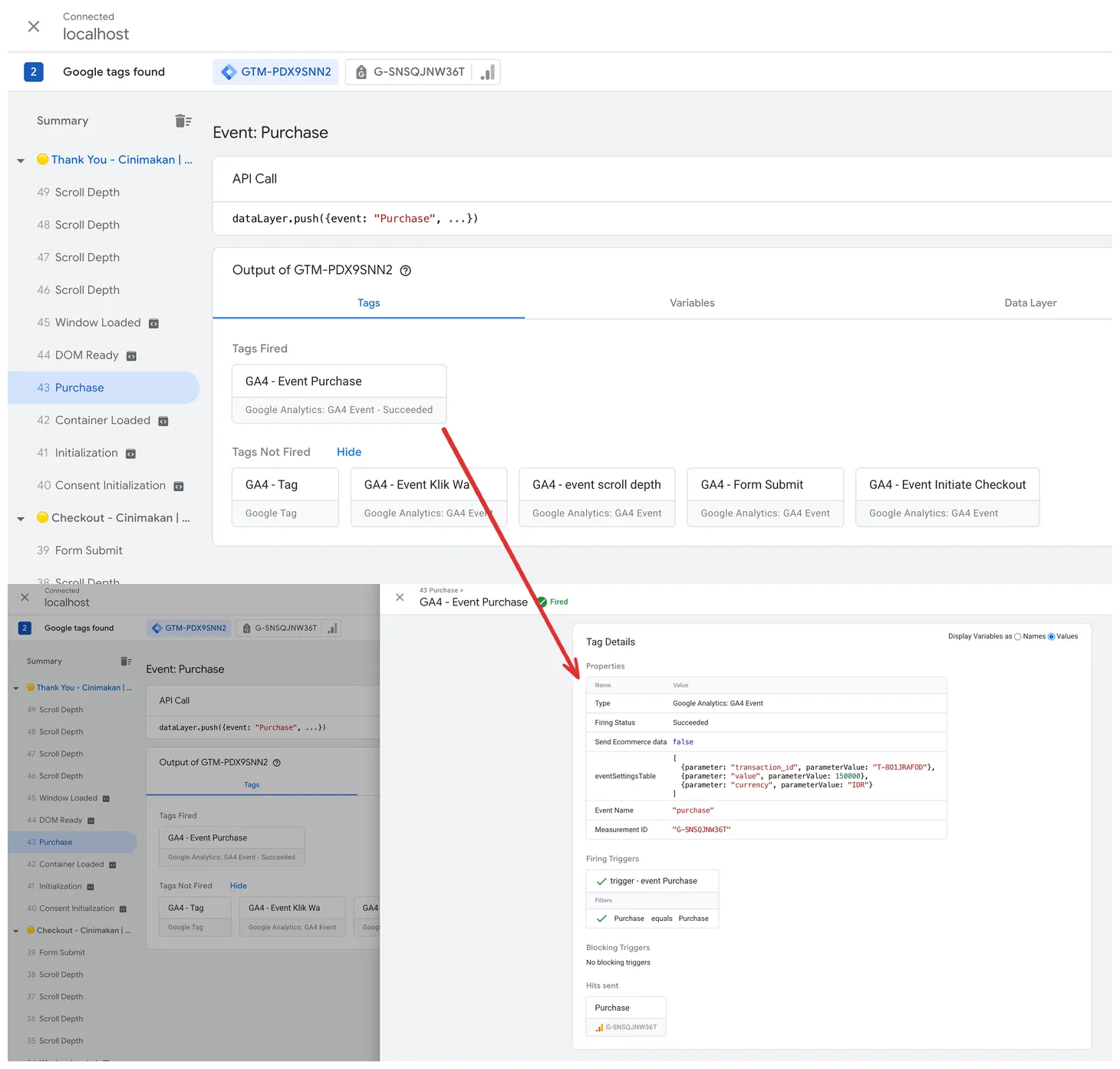This screenshot has width=1120, height=1069.
Task: Open the GA4 - Event Purchase fired tag card, upper view
Action: [339, 394]
